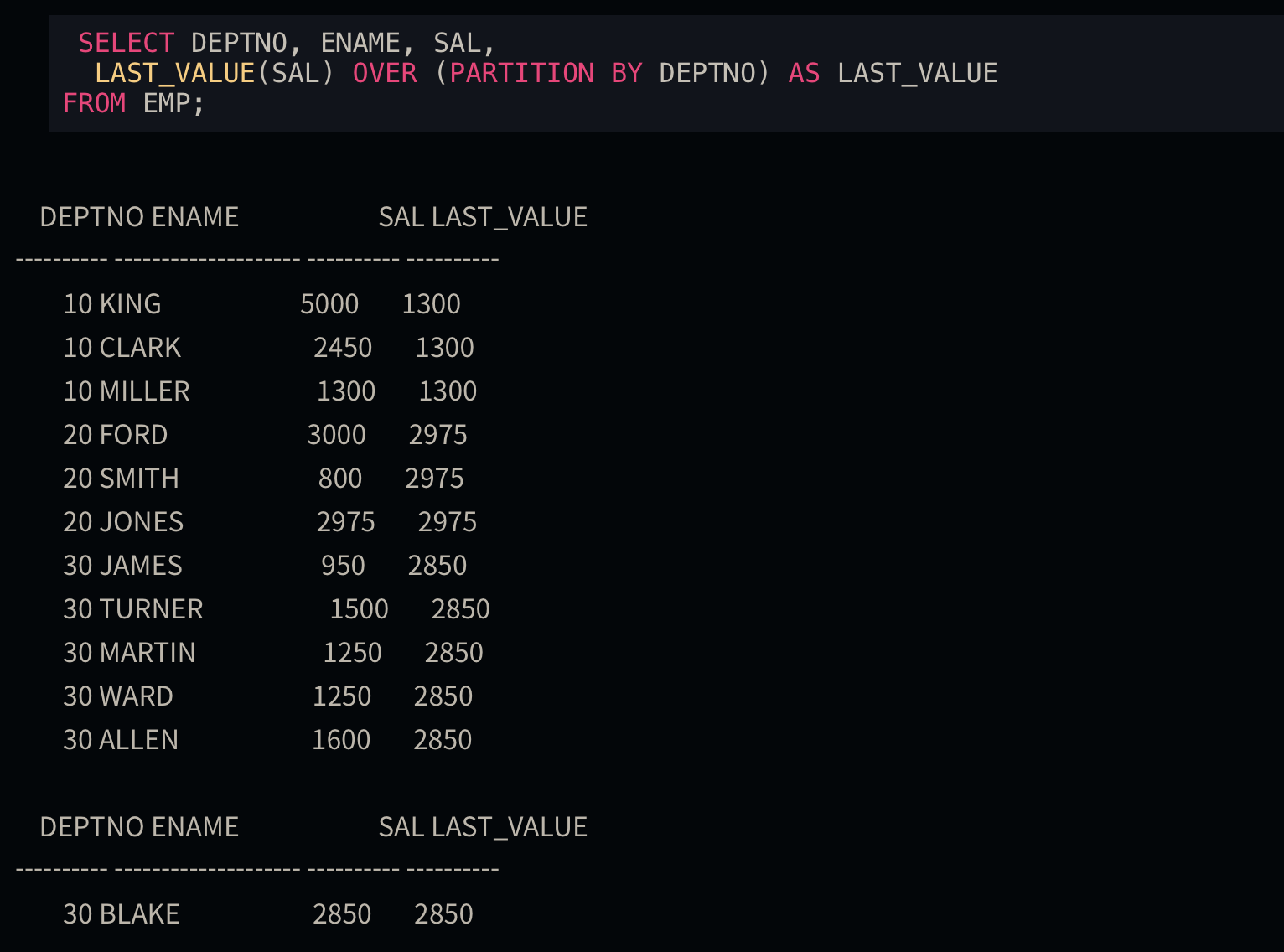Click FORD's LAST_VALUE 2975
Screen dimensions: 1284x952
click(437, 434)
